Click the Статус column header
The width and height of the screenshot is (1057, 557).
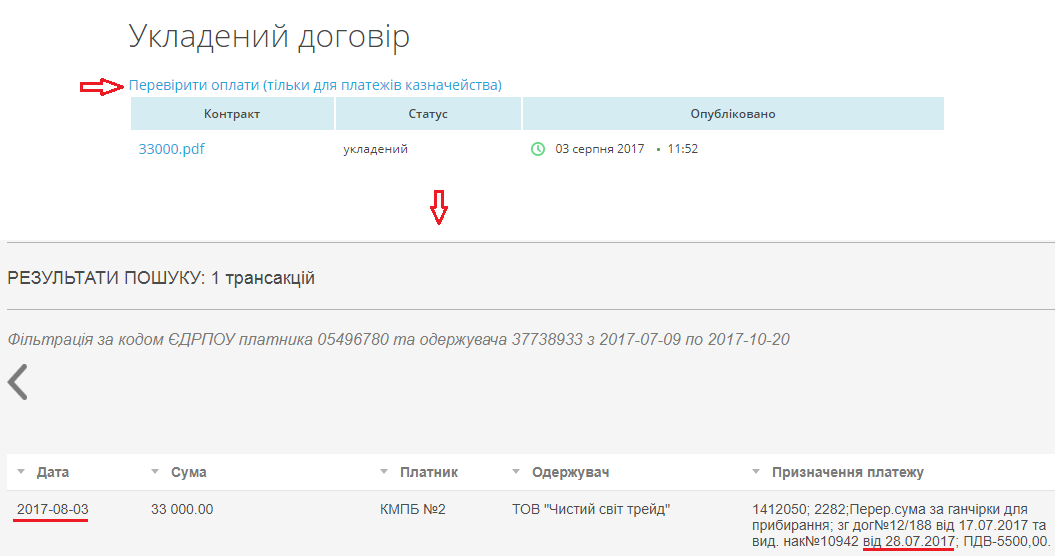click(x=428, y=114)
